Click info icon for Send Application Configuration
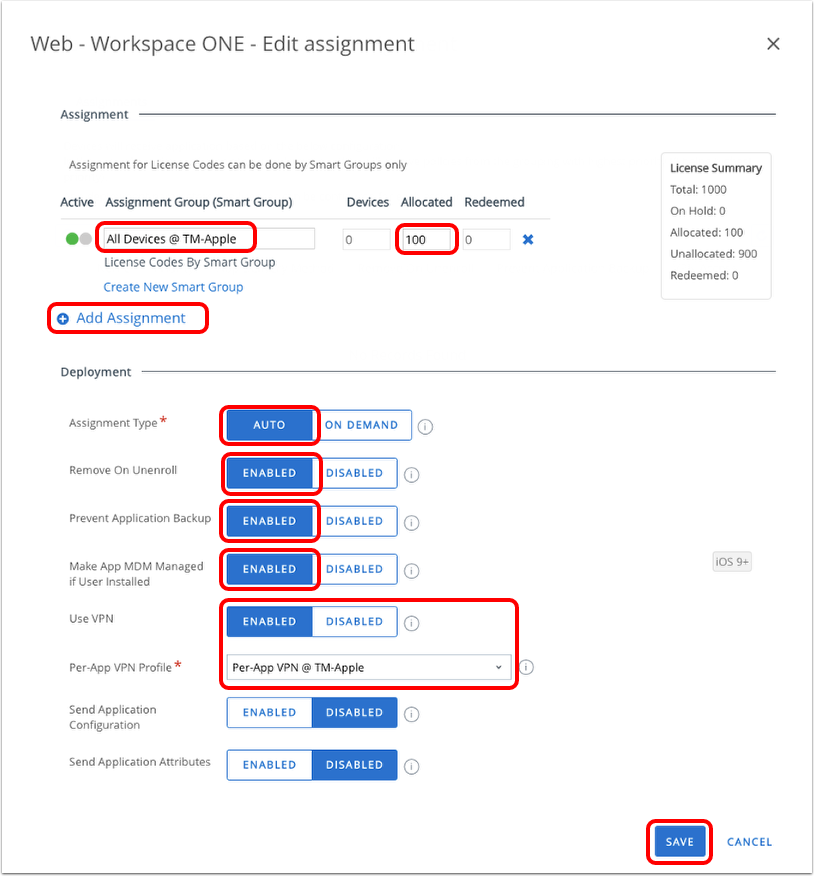The width and height of the screenshot is (814, 876). tap(411, 714)
